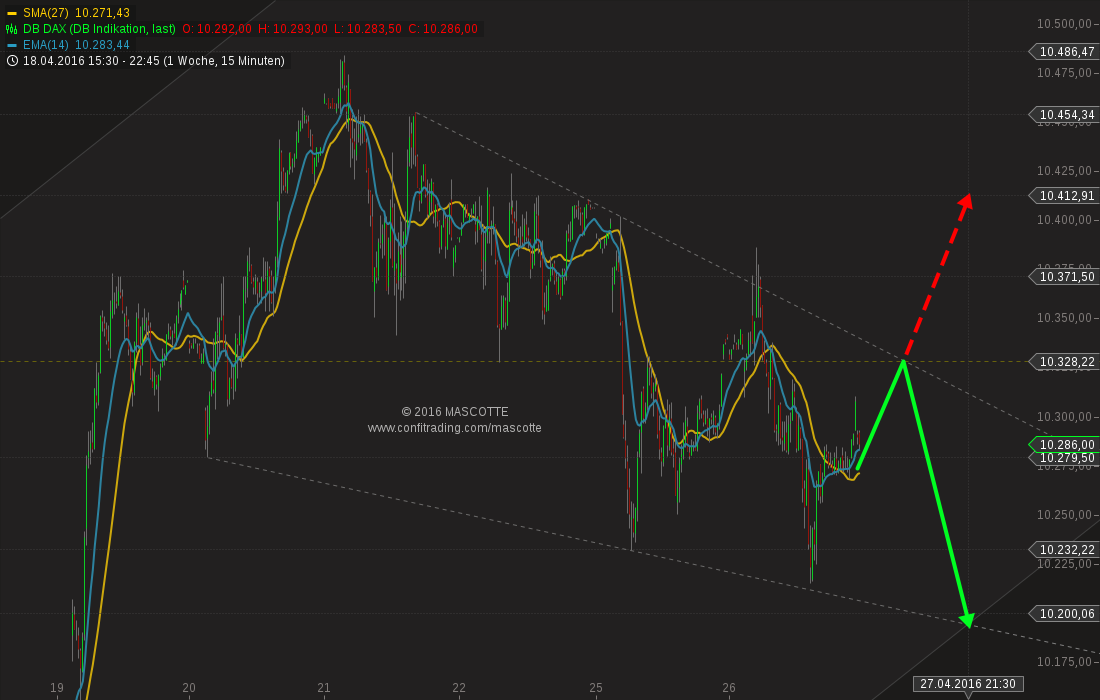Click the 10.475,00 price axis label
This screenshot has height=700, width=1100.
click(x=1064, y=73)
